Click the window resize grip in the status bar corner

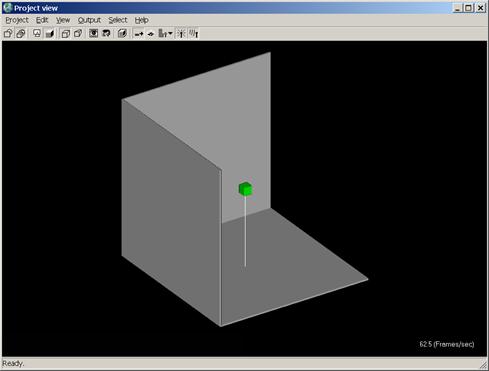[483, 364]
